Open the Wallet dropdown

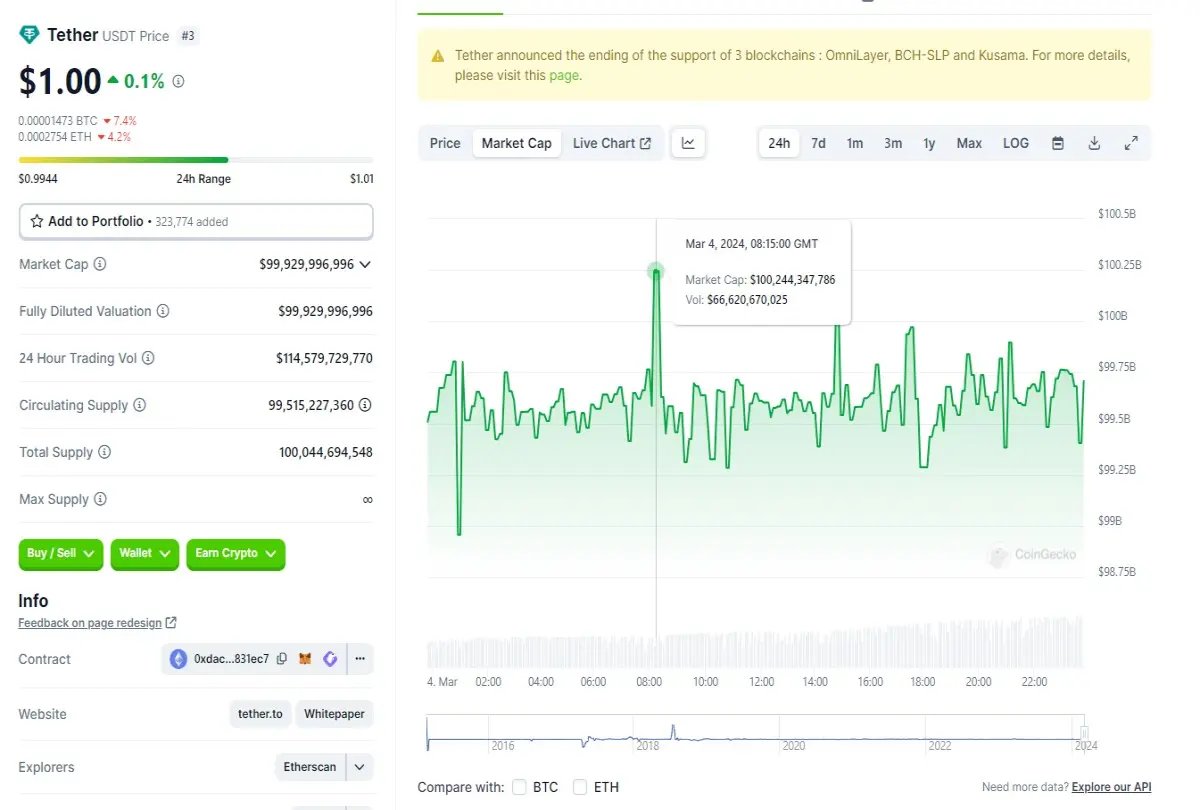click(x=145, y=553)
